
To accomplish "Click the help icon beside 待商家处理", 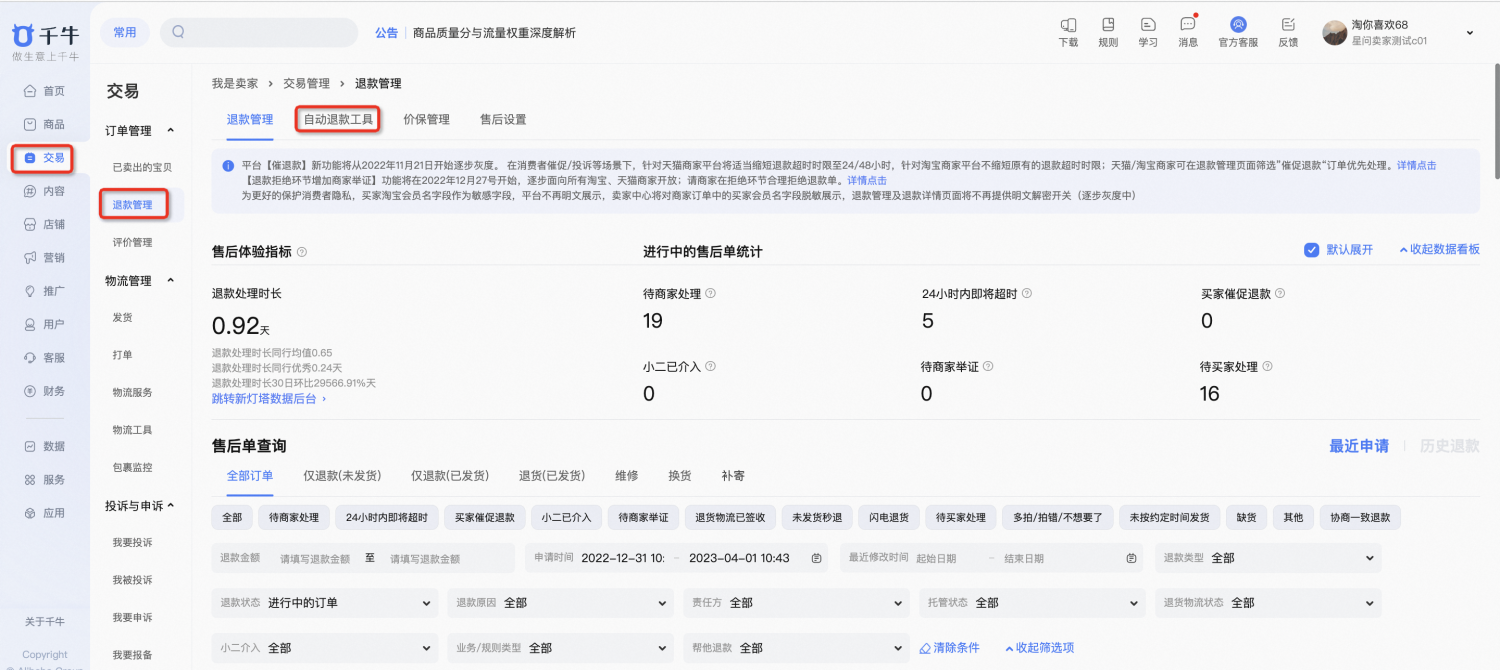I will [711, 294].
